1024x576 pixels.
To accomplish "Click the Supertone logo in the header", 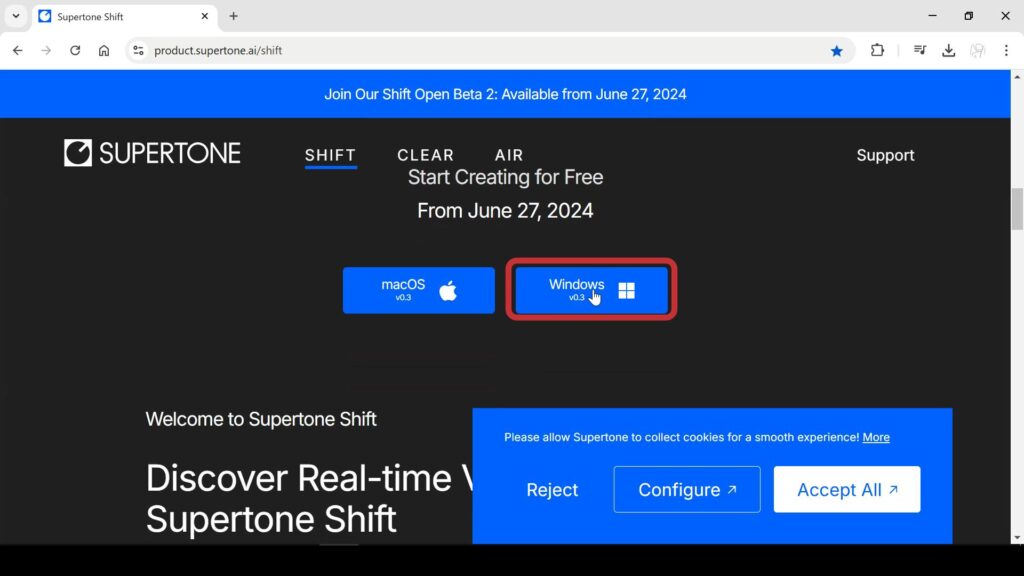I will coord(152,153).
